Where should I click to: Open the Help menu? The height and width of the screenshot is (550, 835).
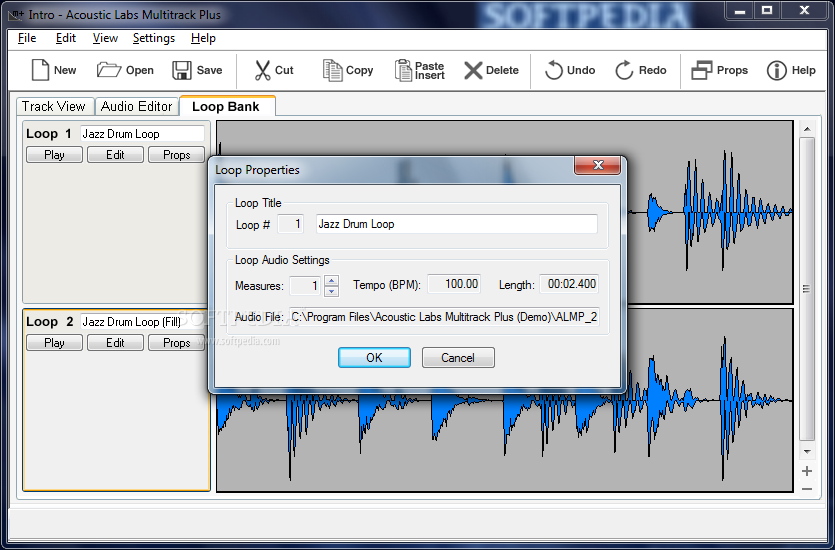pyautogui.click(x=203, y=38)
